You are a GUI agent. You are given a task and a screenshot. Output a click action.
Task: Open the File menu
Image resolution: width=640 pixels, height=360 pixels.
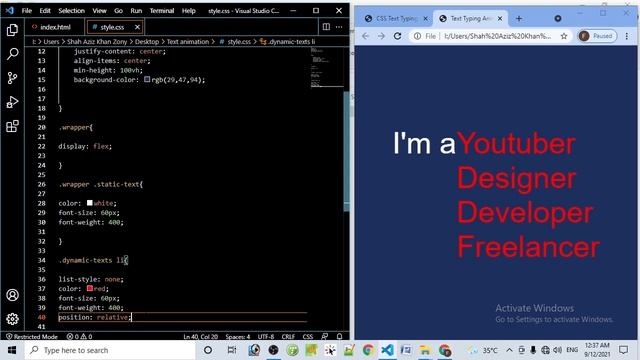click(x=27, y=11)
